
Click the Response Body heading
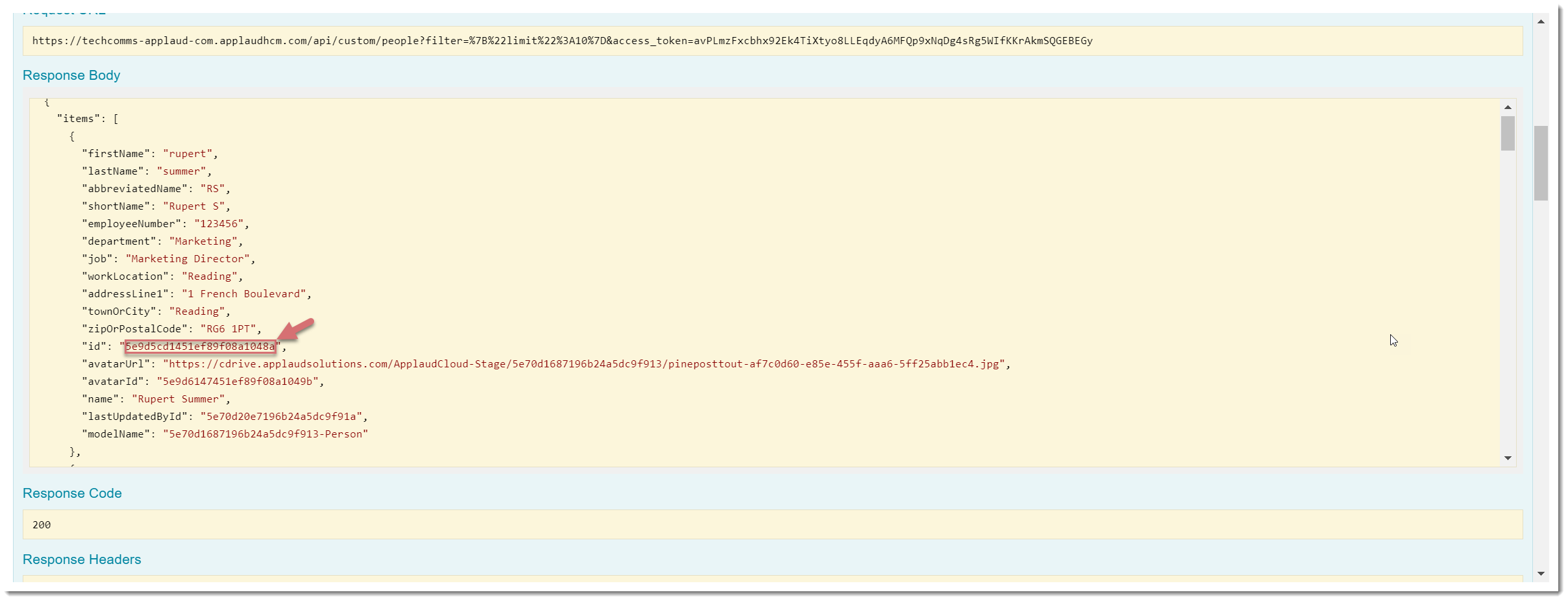[71, 75]
